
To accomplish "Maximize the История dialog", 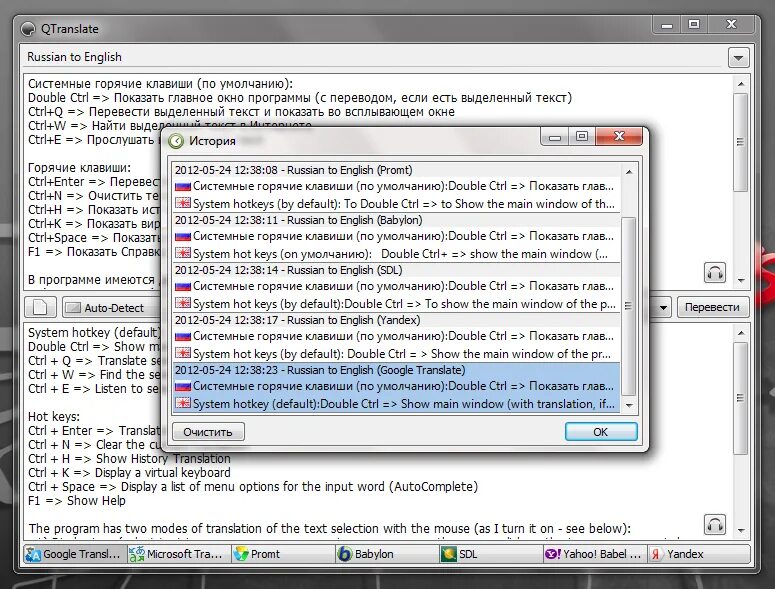I will [x=582, y=136].
